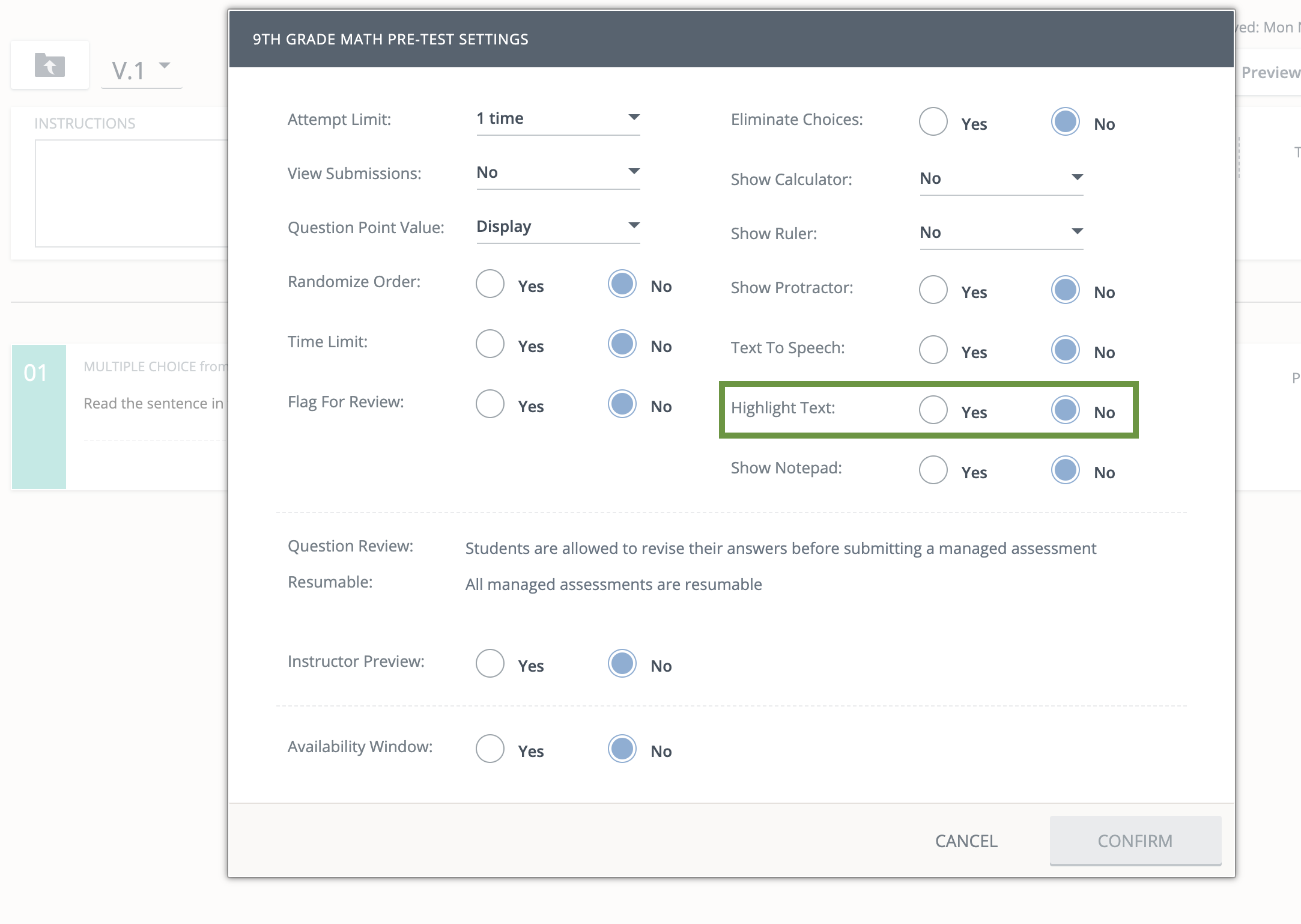The height and width of the screenshot is (924, 1301).
Task: Turn on Text To Speech
Action: [933, 350]
